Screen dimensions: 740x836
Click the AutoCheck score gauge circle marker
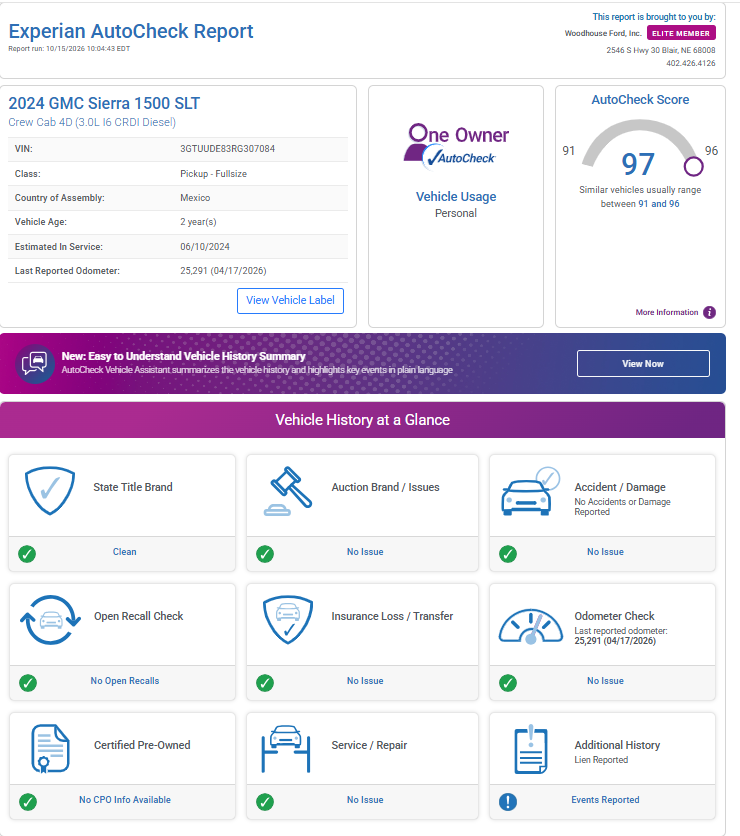point(693,166)
